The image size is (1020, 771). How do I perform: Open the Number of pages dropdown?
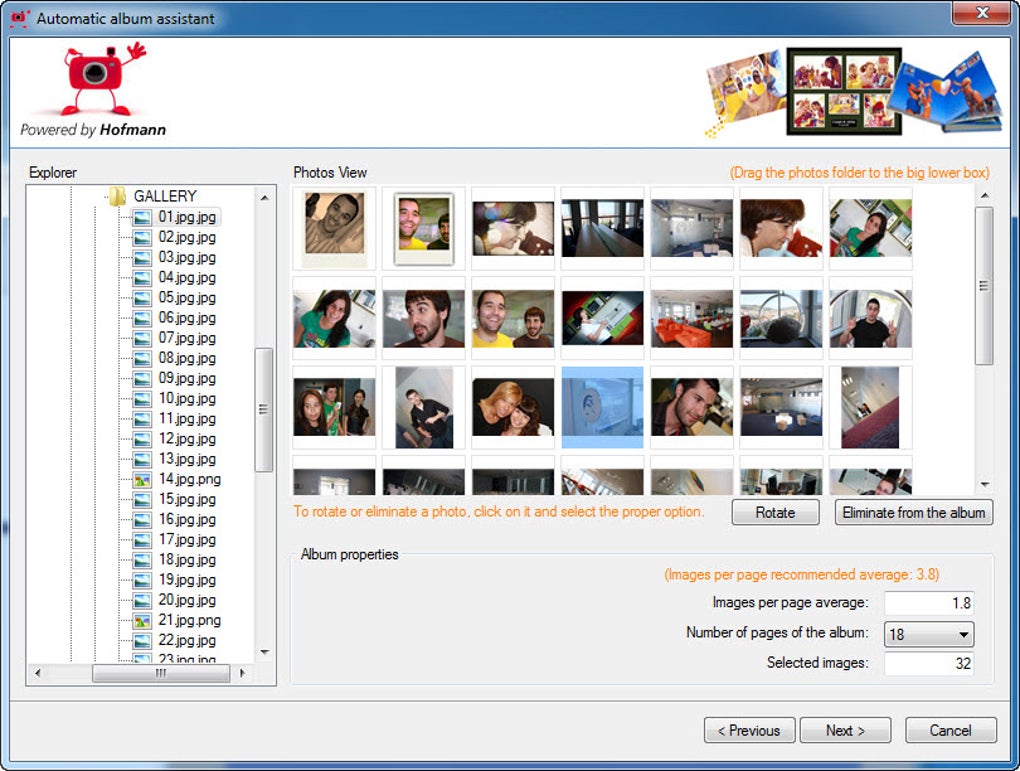click(928, 634)
